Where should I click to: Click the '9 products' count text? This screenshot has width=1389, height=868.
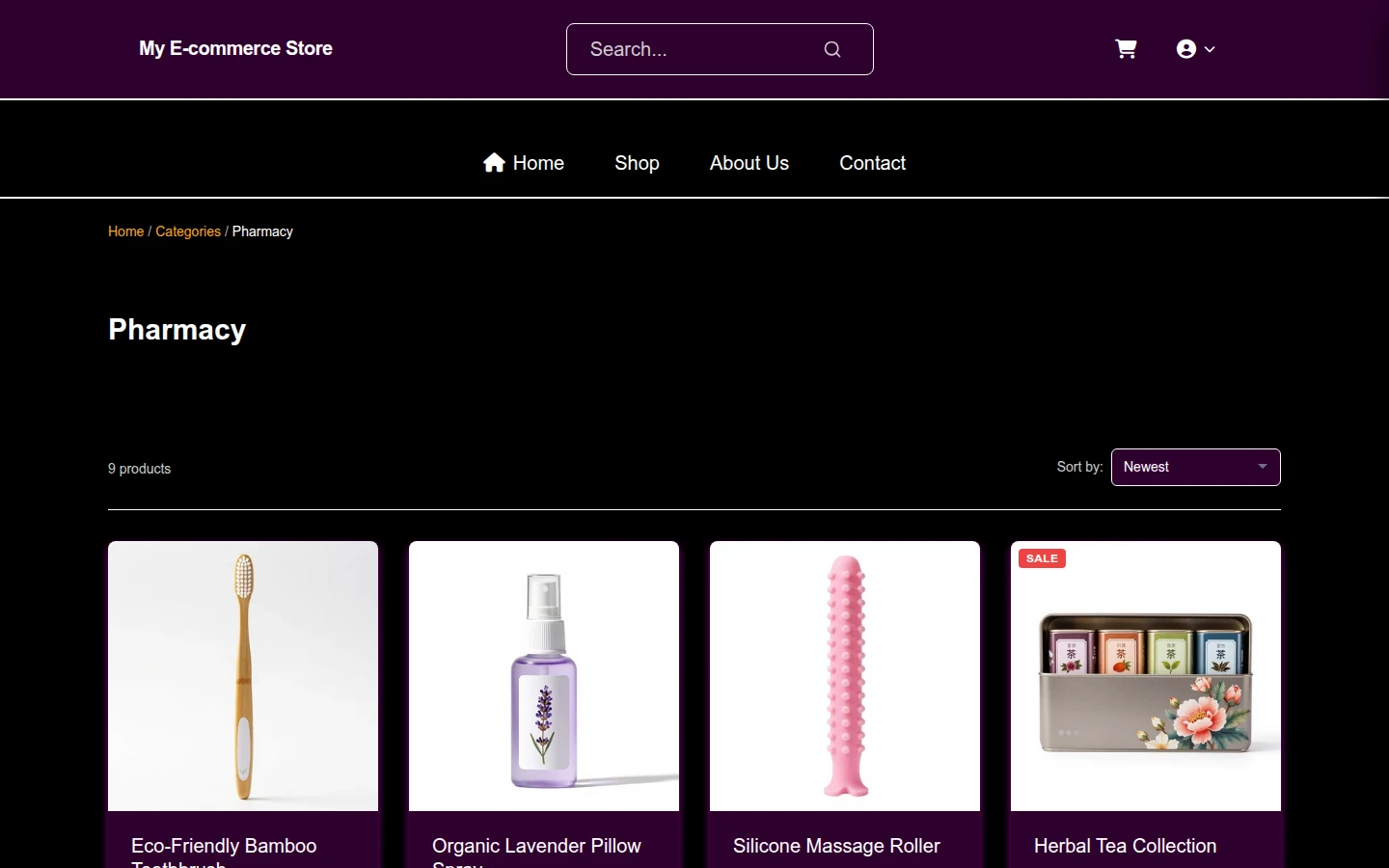pyautogui.click(x=139, y=469)
